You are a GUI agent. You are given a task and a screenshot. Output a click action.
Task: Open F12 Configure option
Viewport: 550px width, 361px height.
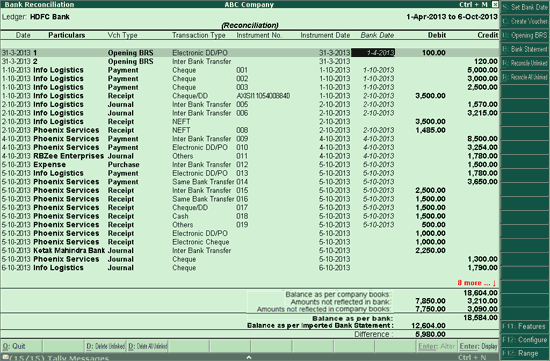click(525, 340)
